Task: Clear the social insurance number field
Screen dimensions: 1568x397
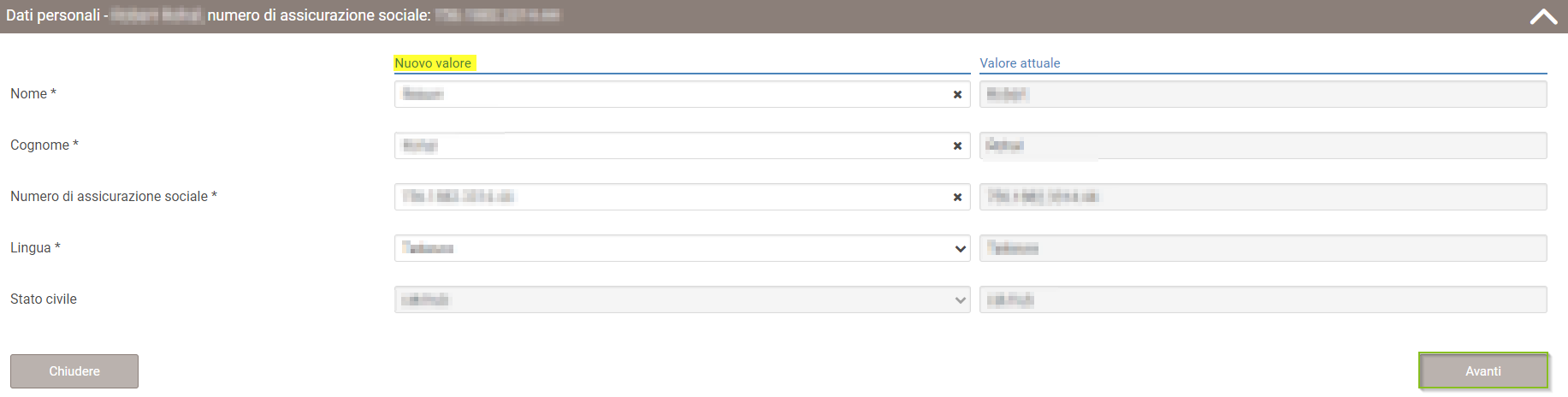Action: click(x=957, y=198)
